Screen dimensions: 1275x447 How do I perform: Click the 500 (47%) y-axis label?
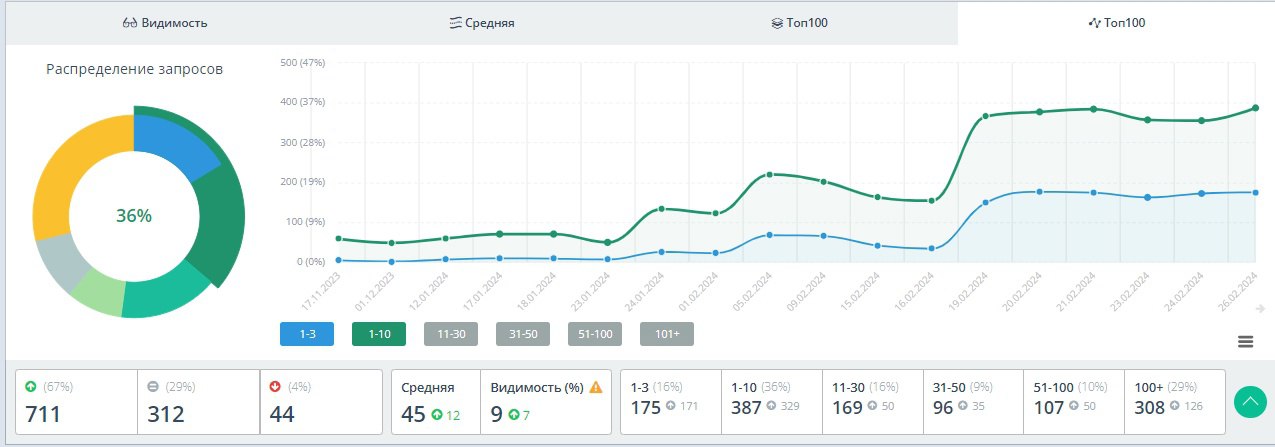302,62
